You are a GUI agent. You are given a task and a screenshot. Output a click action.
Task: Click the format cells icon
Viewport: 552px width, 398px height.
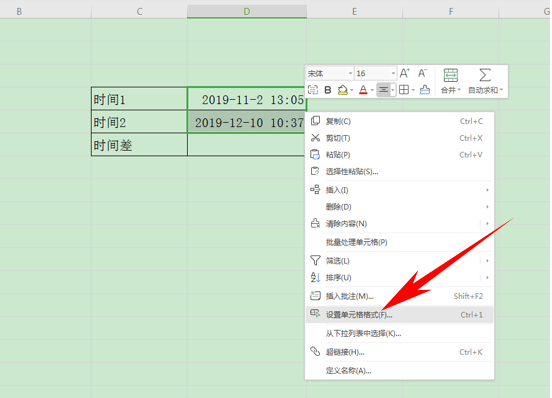[x=315, y=313]
